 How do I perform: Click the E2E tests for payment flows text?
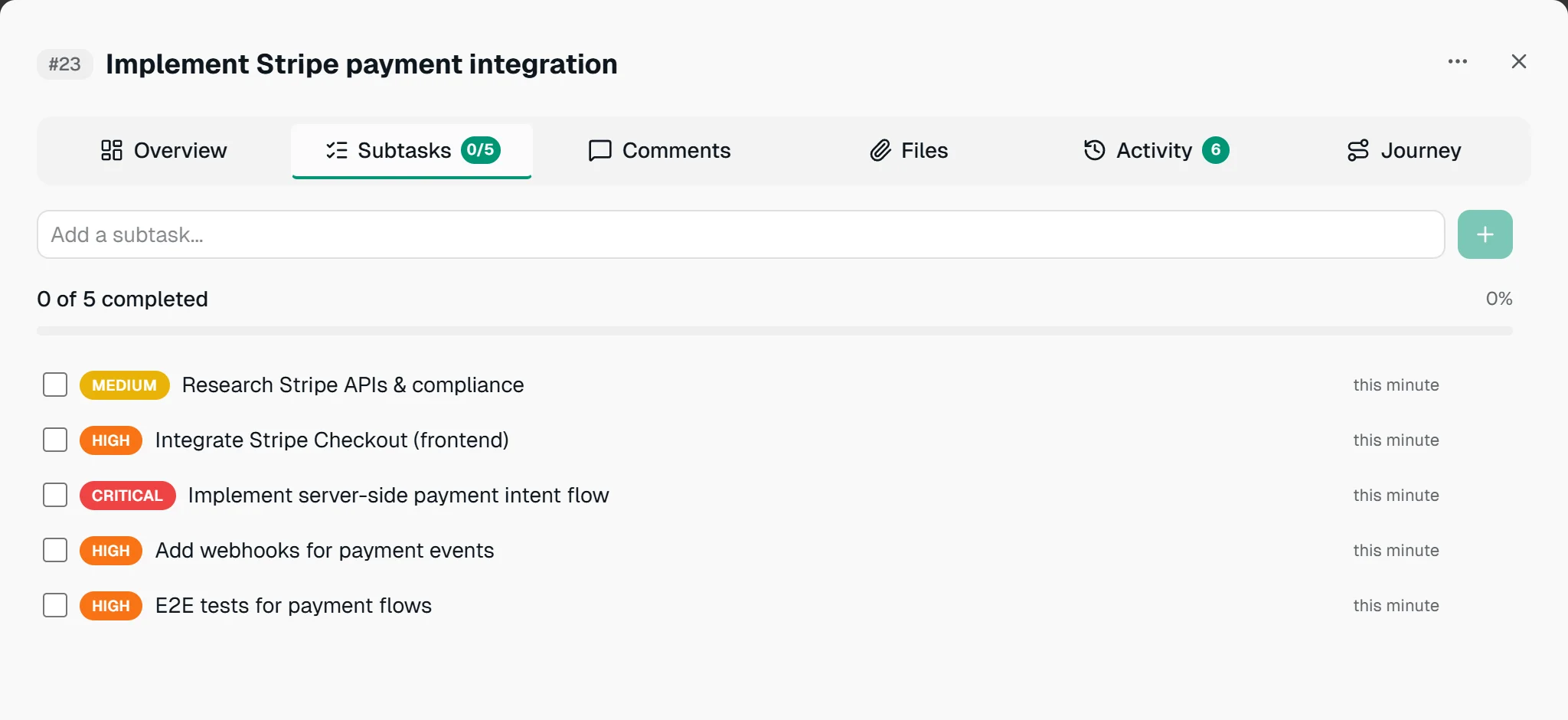click(293, 605)
